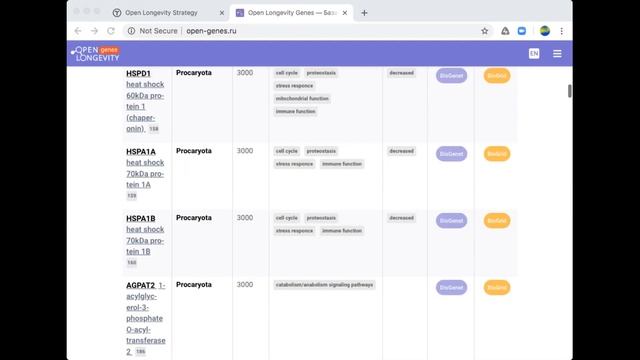Open a new browser tab
The image size is (640, 360).
[364, 13]
